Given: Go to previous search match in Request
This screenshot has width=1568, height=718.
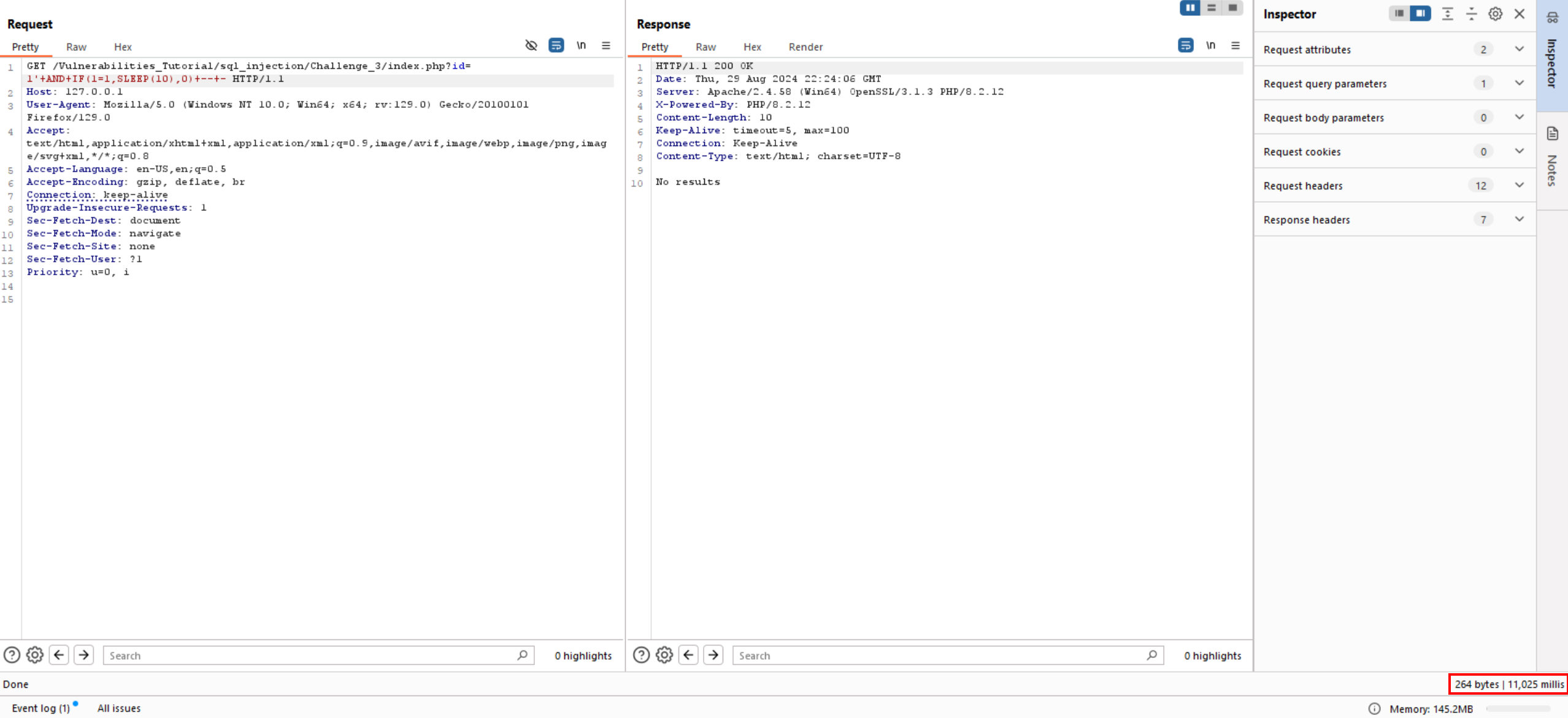Looking at the screenshot, I should pyautogui.click(x=59, y=655).
